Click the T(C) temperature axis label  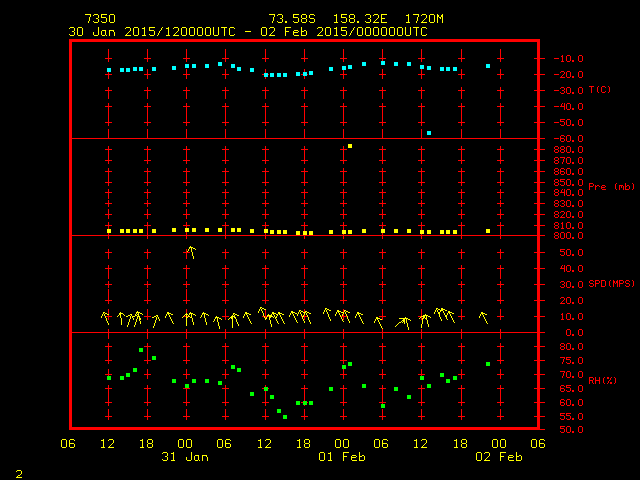[600, 90]
